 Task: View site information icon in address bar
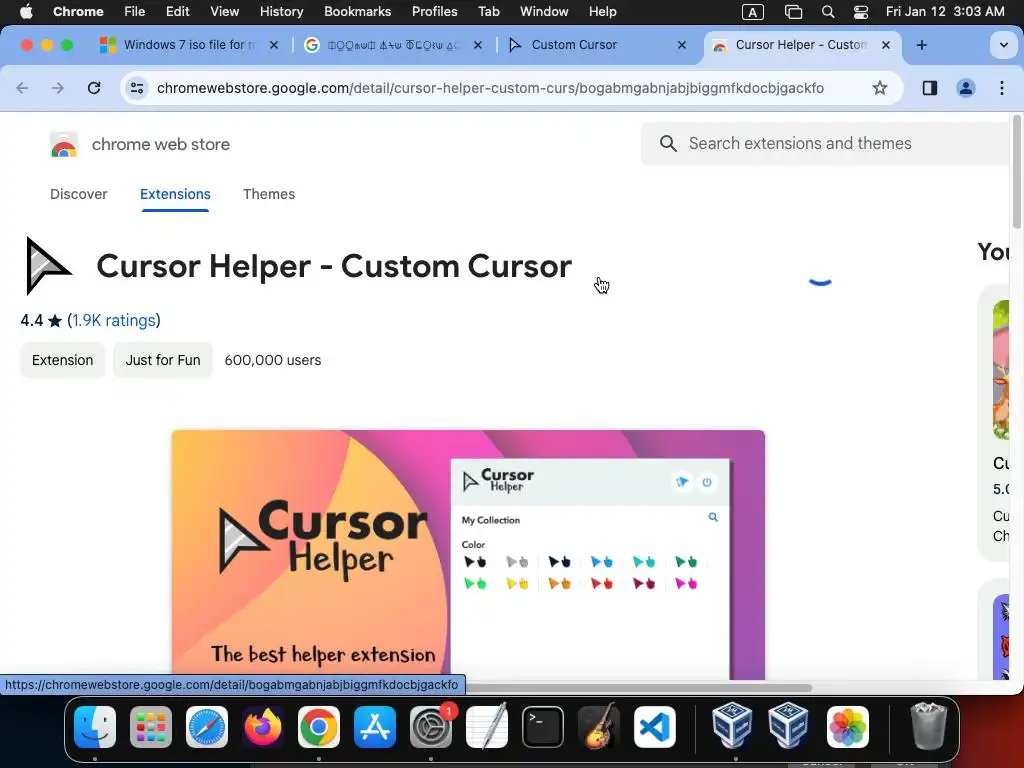coord(136,88)
